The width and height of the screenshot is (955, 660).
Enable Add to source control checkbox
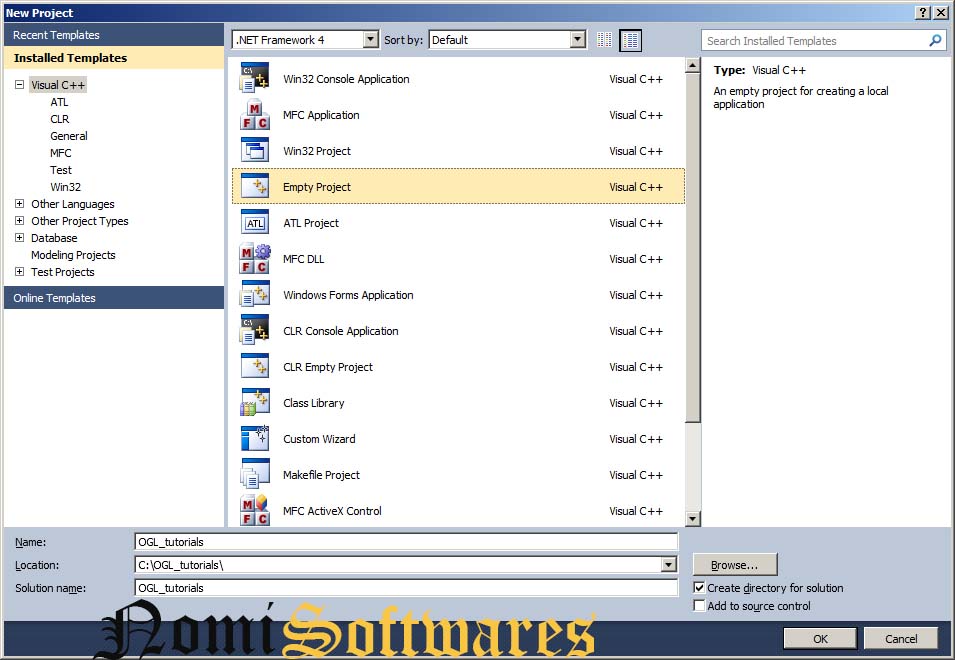click(x=699, y=606)
